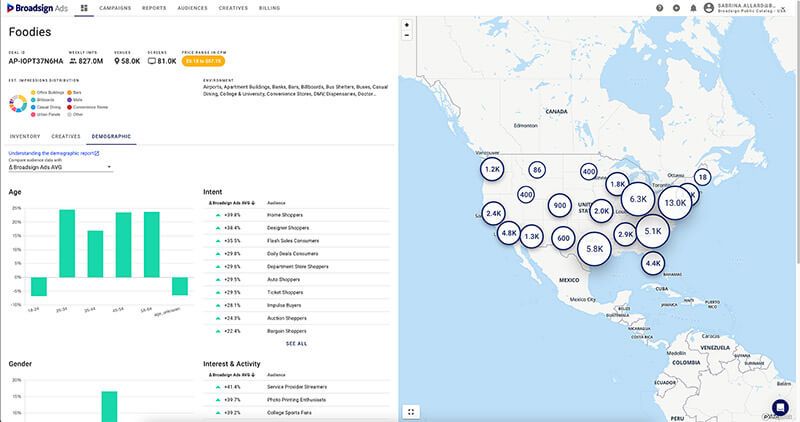Image resolution: width=800 pixels, height=422 pixels.
Task: Open Understanding the demographic report link
Action: tap(54, 153)
